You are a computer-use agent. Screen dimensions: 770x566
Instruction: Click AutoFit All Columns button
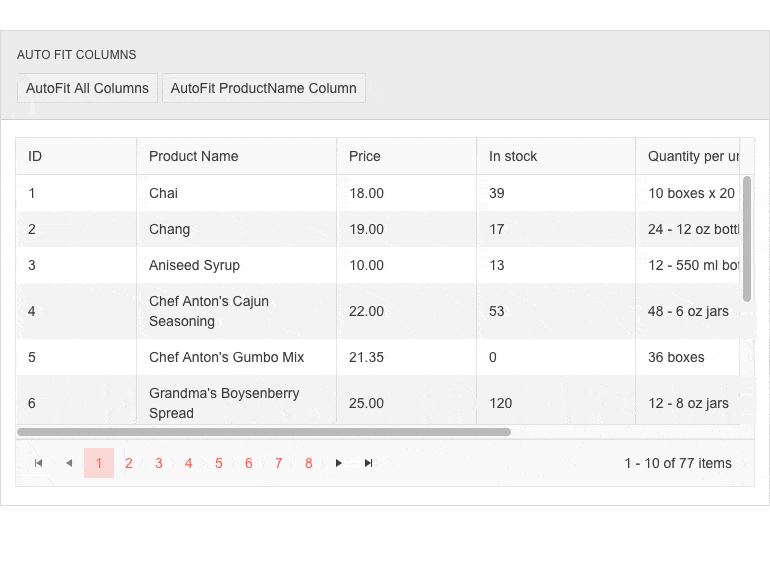tap(87, 88)
